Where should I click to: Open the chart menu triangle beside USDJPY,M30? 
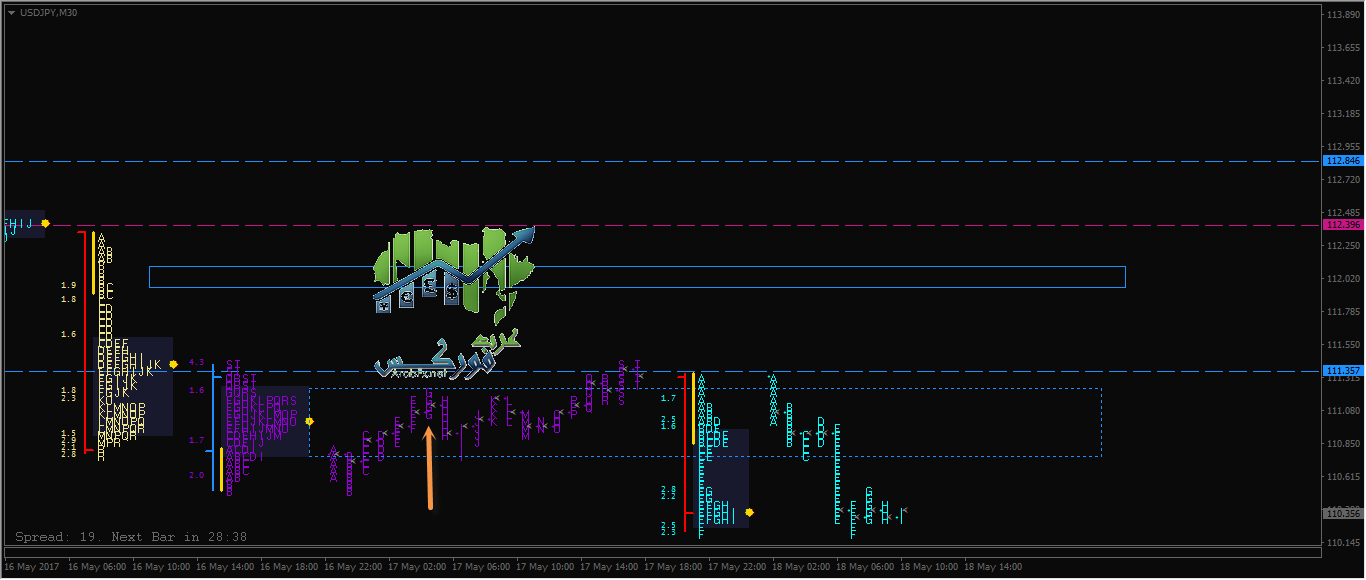[10, 12]
